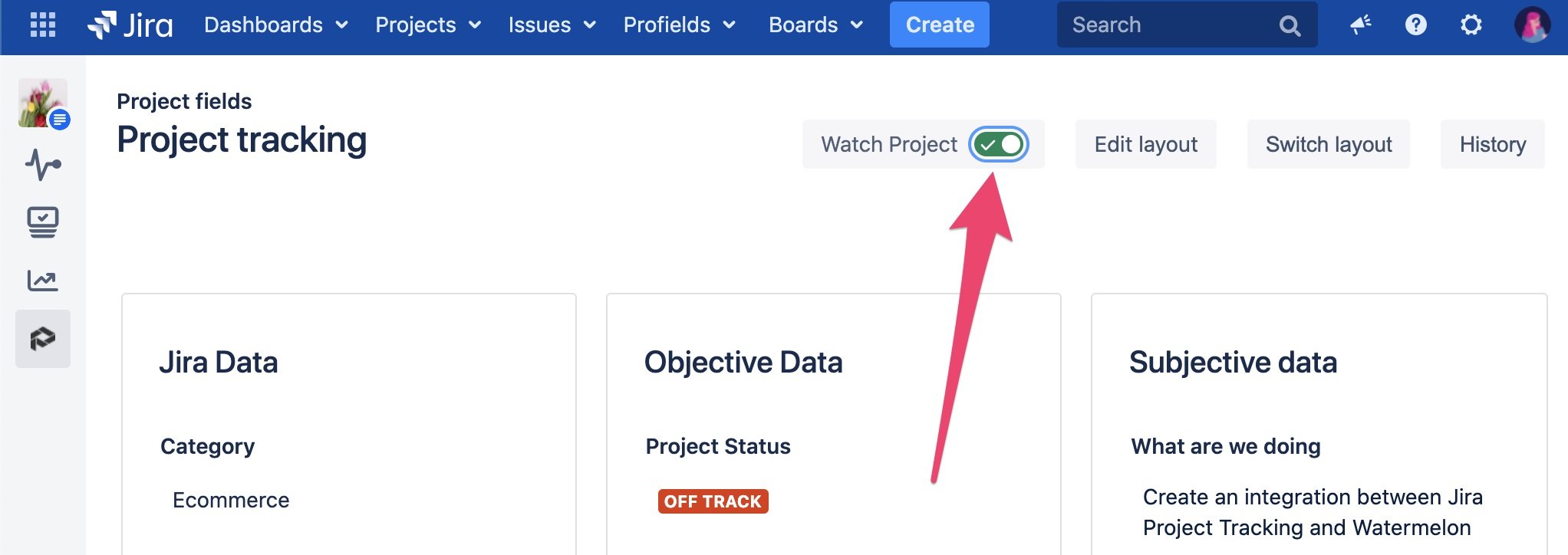Expand the Boards dropdown
1568x555 pixels.
(x=814, y=25)
